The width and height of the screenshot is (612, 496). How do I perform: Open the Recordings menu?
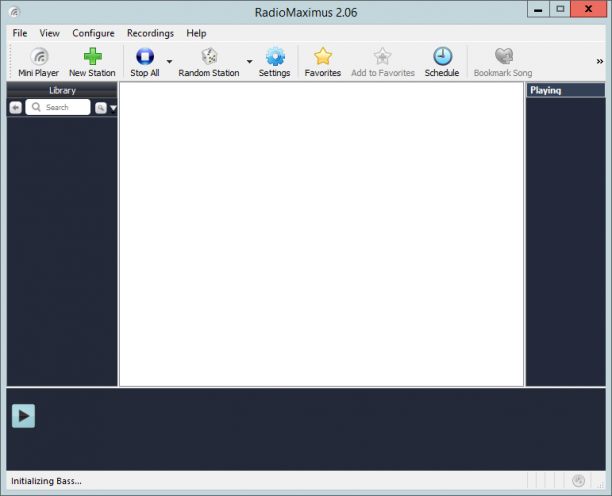[x=150, y=33]
